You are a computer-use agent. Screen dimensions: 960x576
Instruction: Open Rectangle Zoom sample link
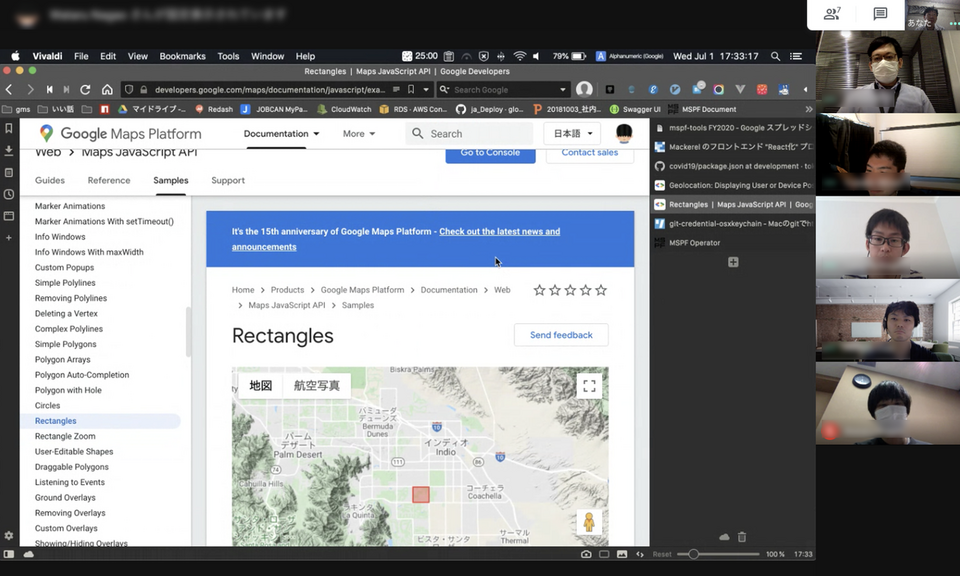65,436
